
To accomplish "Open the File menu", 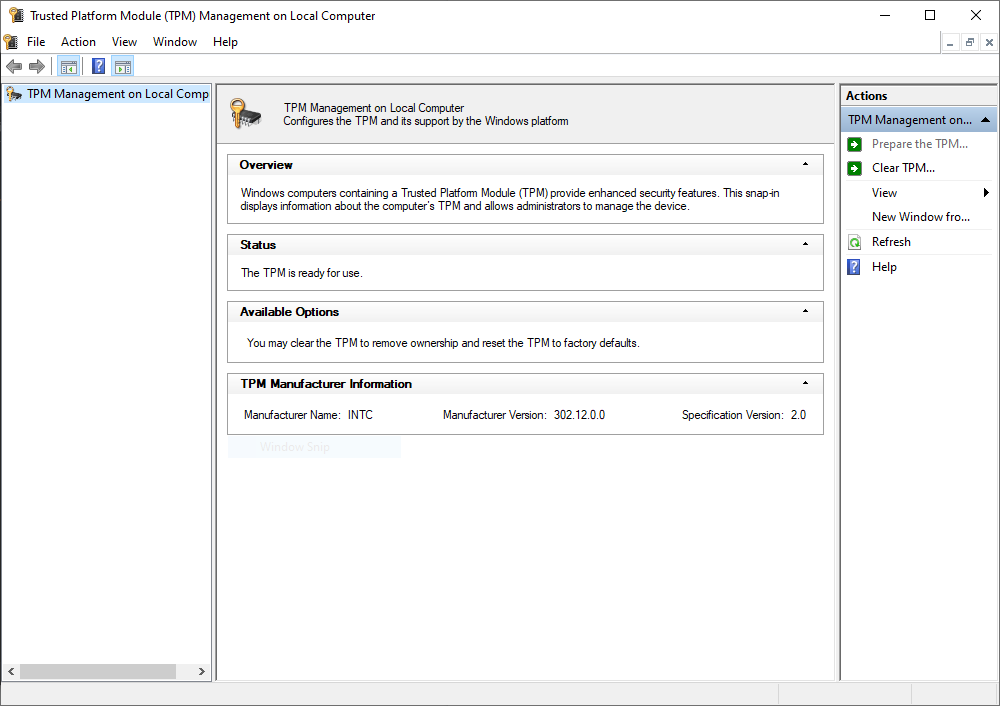I will [36, 42].
